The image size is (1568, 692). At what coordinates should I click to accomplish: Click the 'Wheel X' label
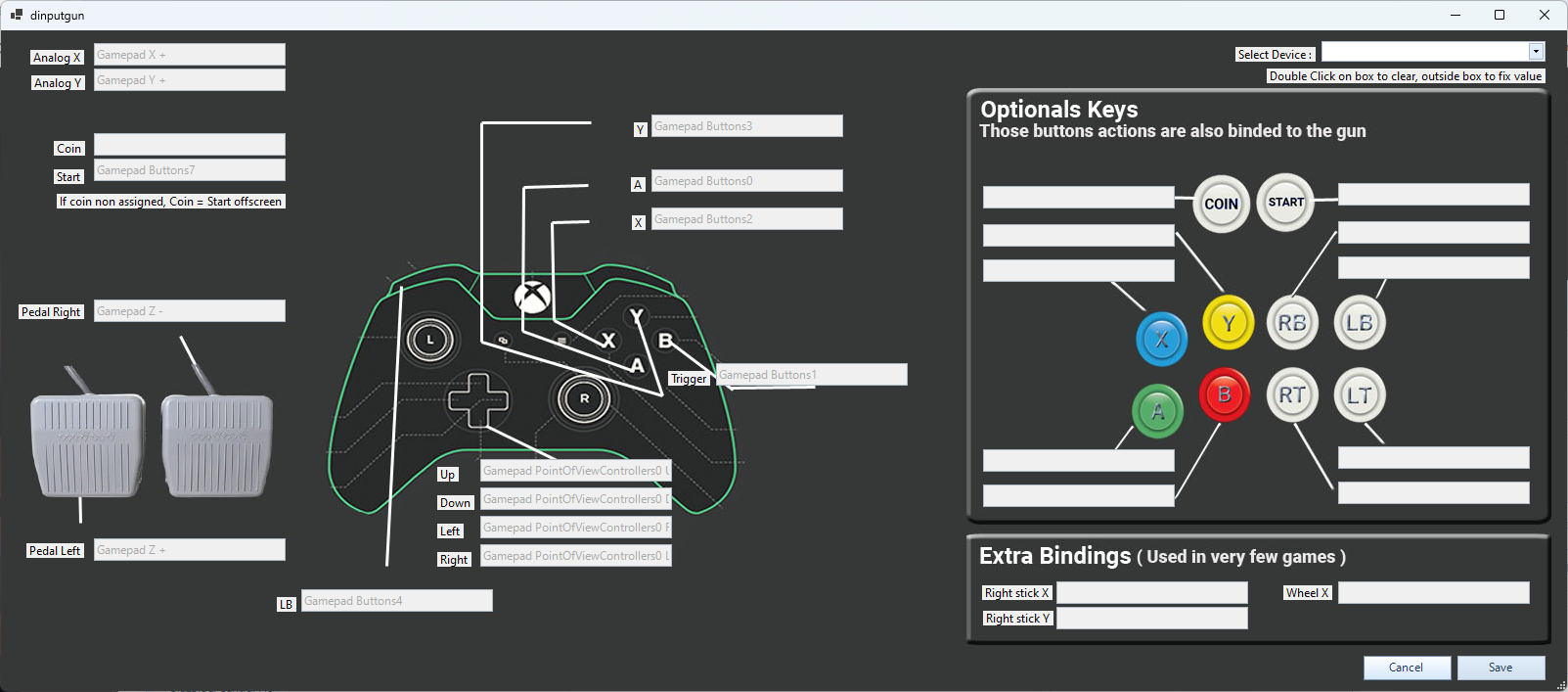point(1307,593)
